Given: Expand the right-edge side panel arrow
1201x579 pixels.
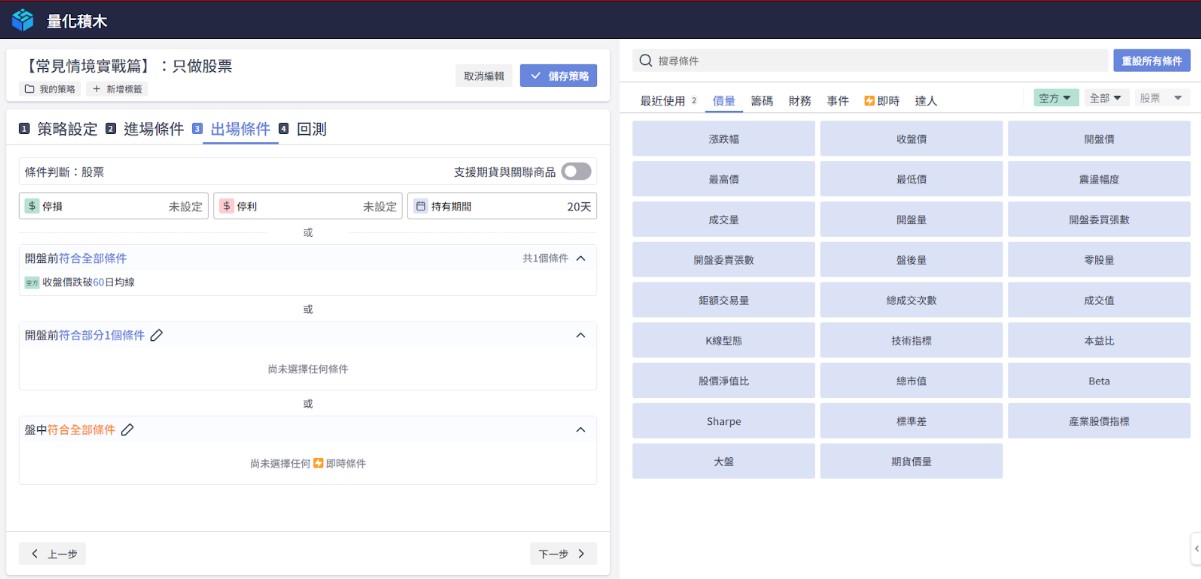Looking at the screenshot, I should [x=1195, y=547].
